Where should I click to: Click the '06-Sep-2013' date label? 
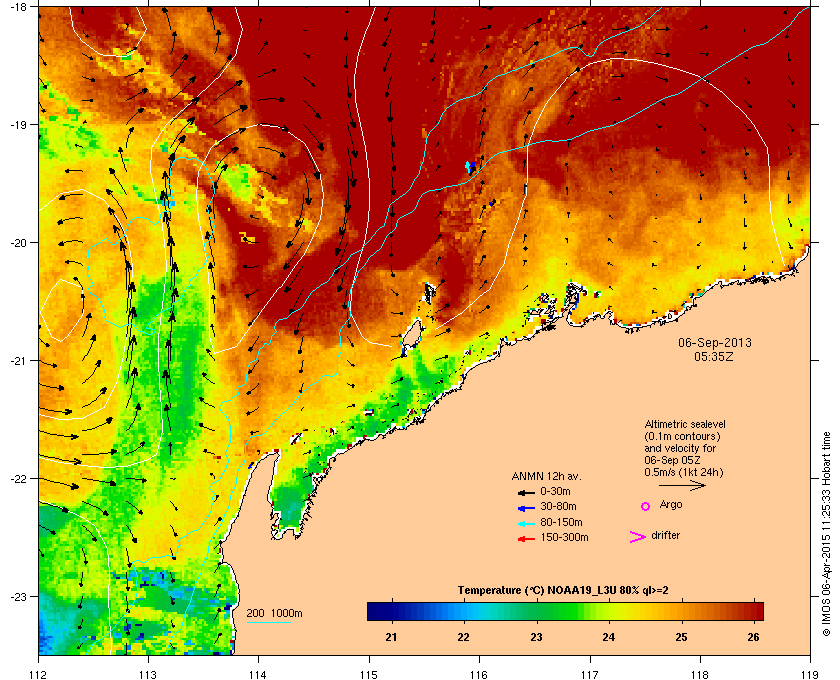[715, 342]
